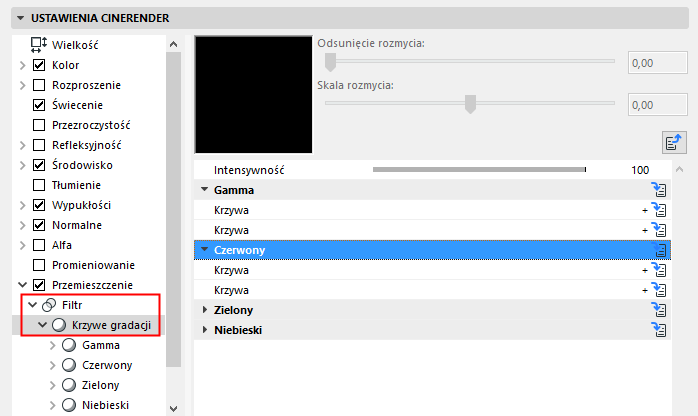
Task: Click second Krzywa options icon under Gamma
Action: [x=659, y=230]
